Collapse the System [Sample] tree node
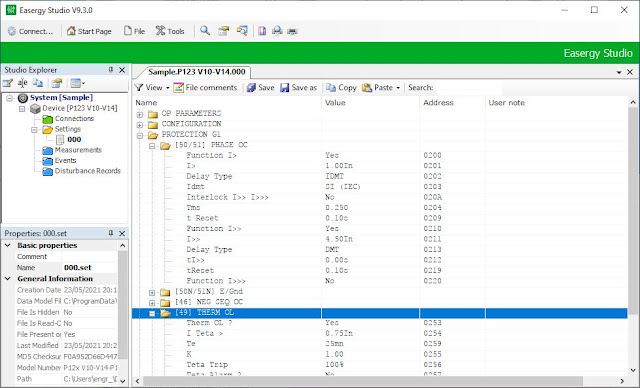This screenshot has width=640, height=388. [10, 98]
